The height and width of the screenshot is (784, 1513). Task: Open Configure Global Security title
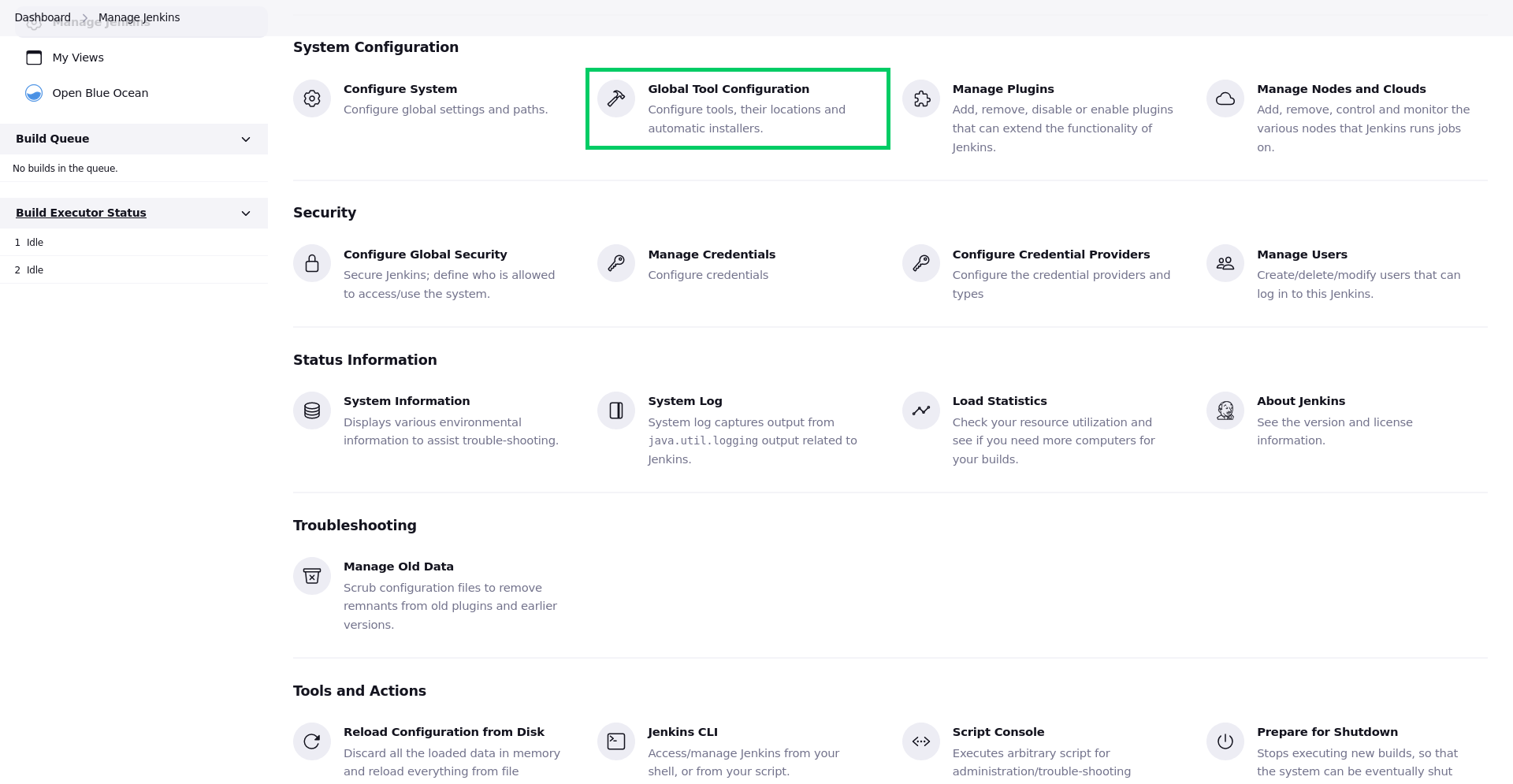[x=426, y=255]
